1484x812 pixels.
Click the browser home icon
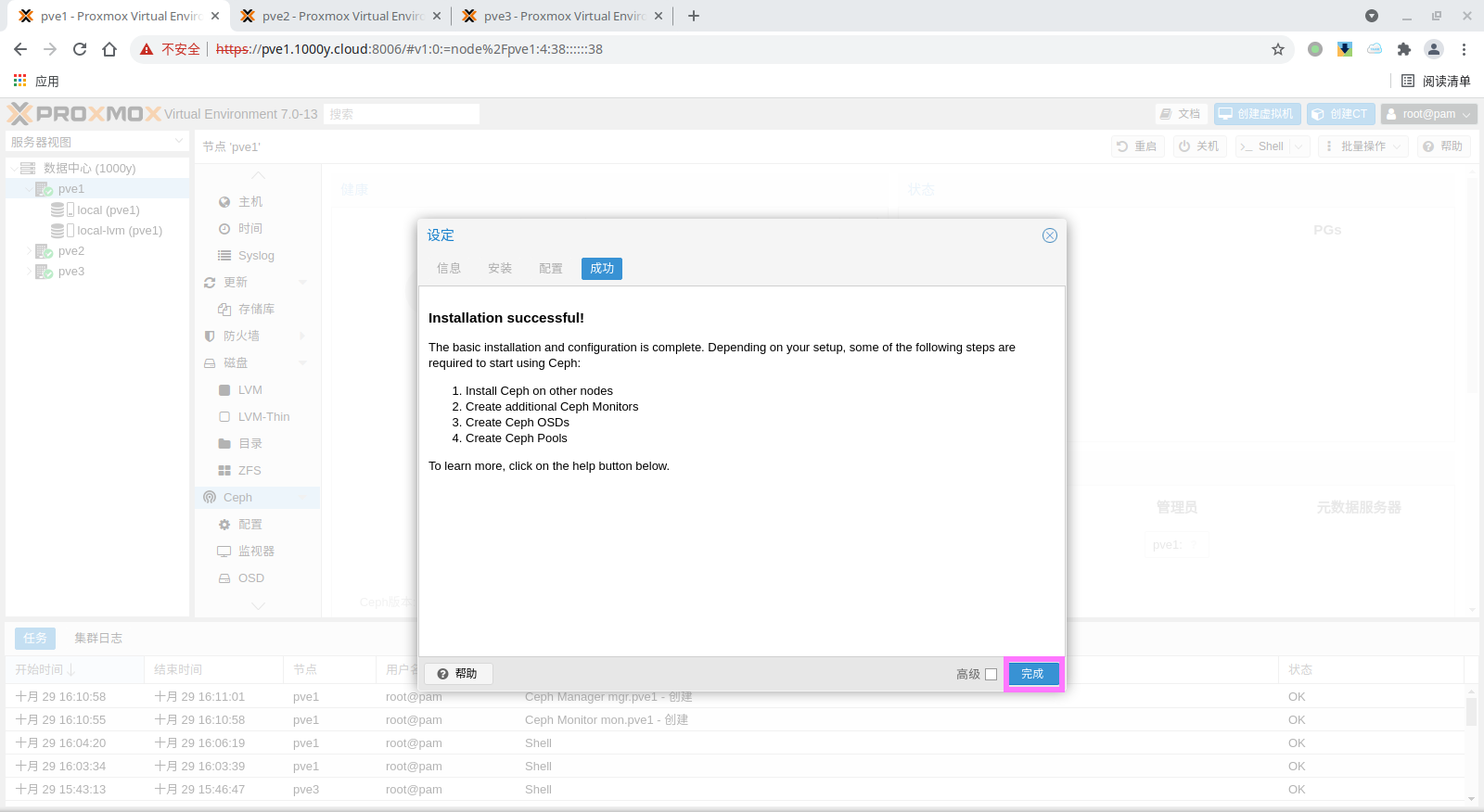pos(109,49)
